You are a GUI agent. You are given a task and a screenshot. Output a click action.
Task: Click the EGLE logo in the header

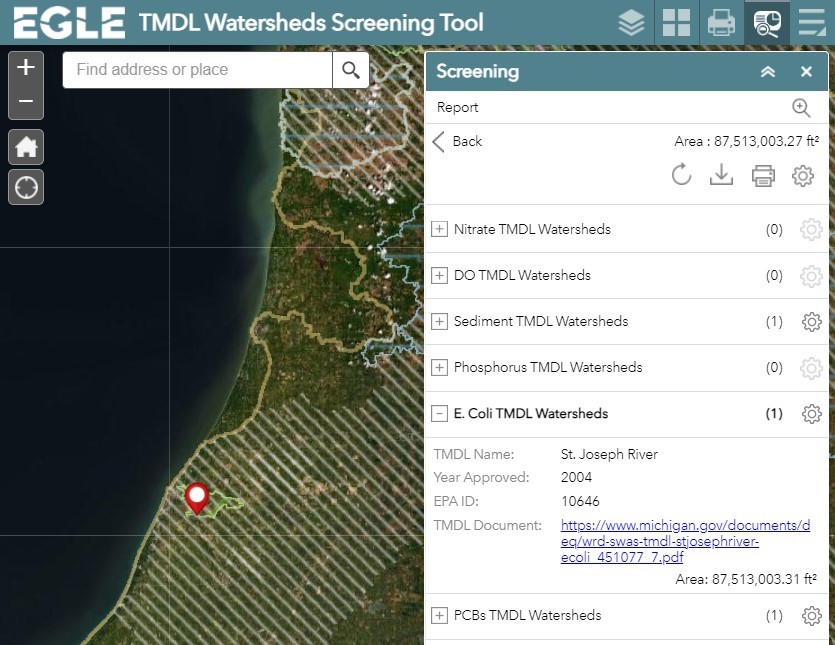pos(64,22)
